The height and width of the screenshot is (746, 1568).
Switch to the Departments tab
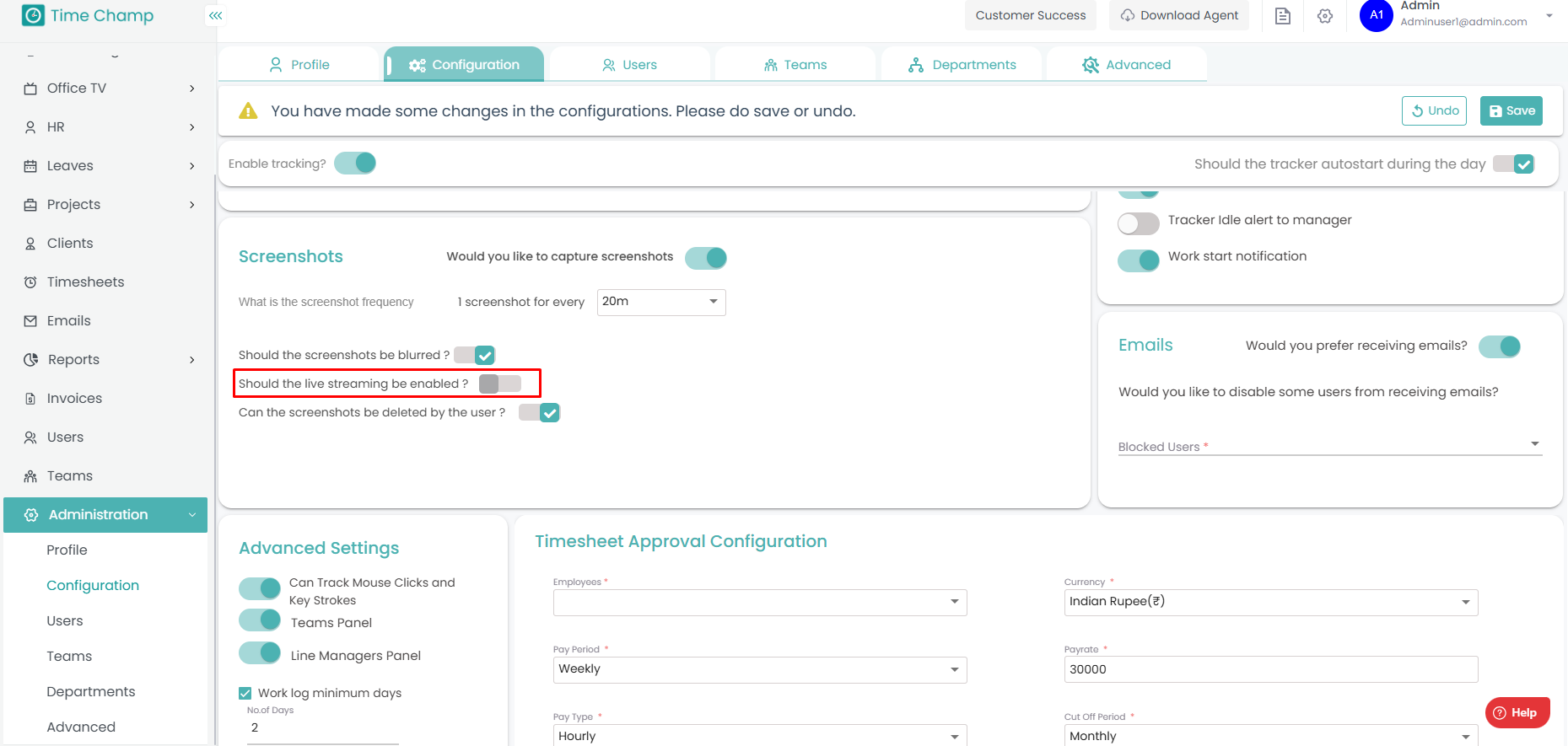click(x=962, y=65)
